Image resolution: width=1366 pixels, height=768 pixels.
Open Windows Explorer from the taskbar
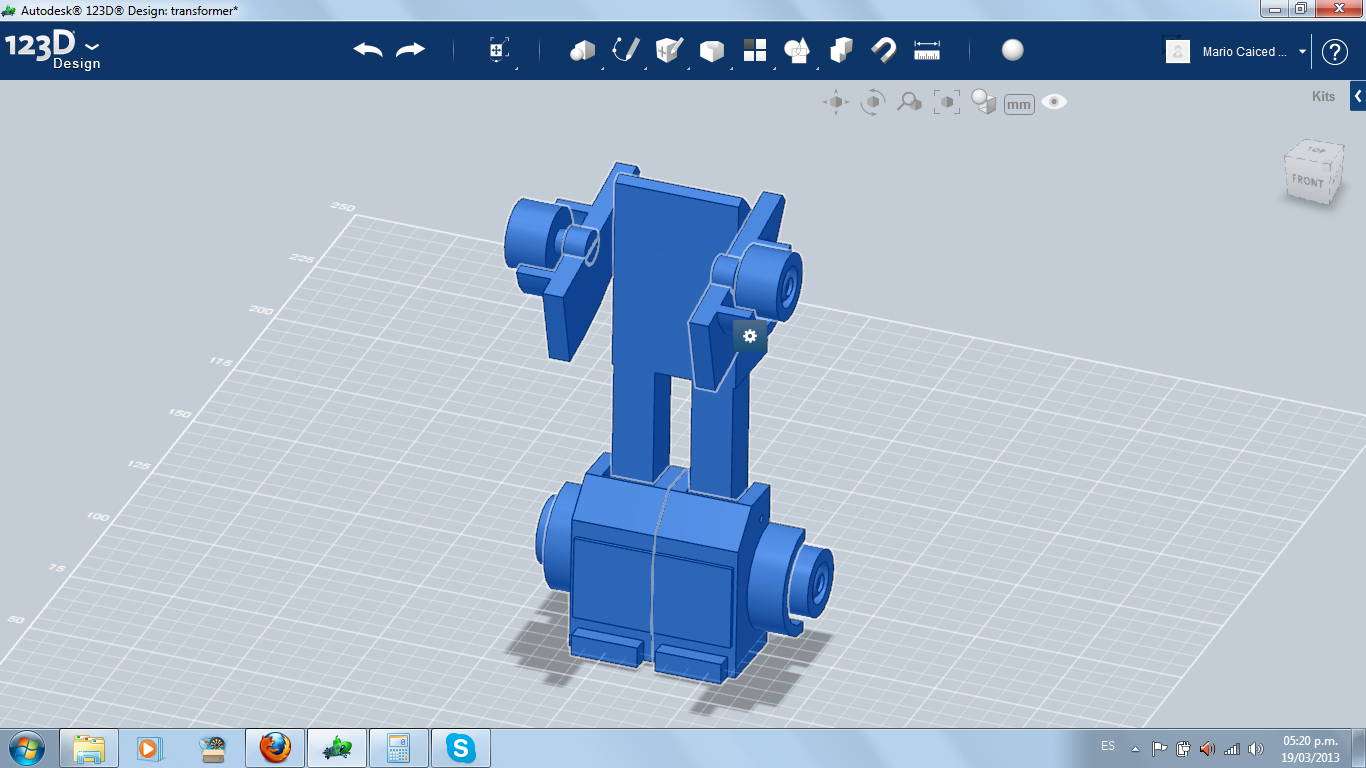pos(89,748)
